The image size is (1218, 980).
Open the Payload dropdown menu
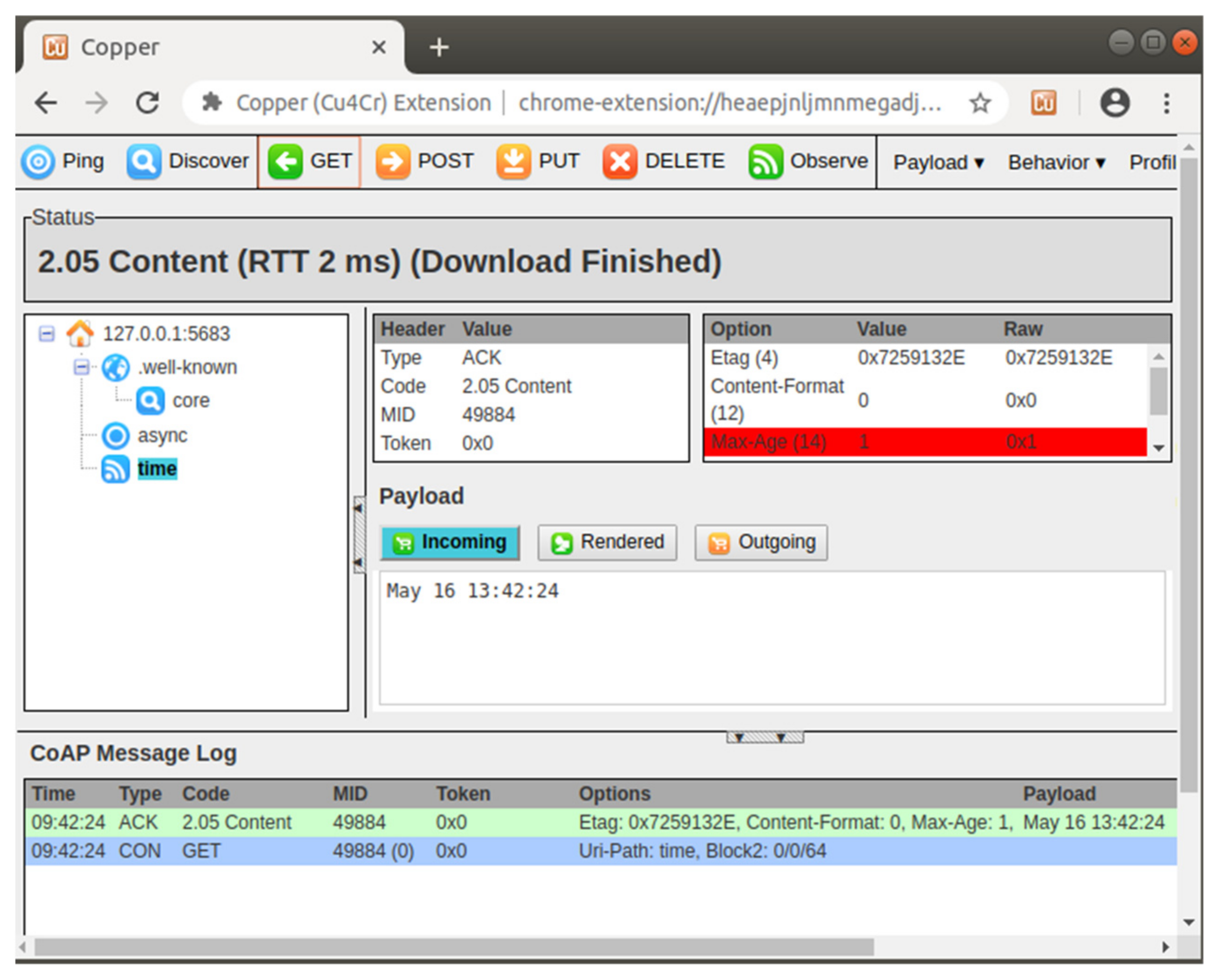(x=938, y=163)
